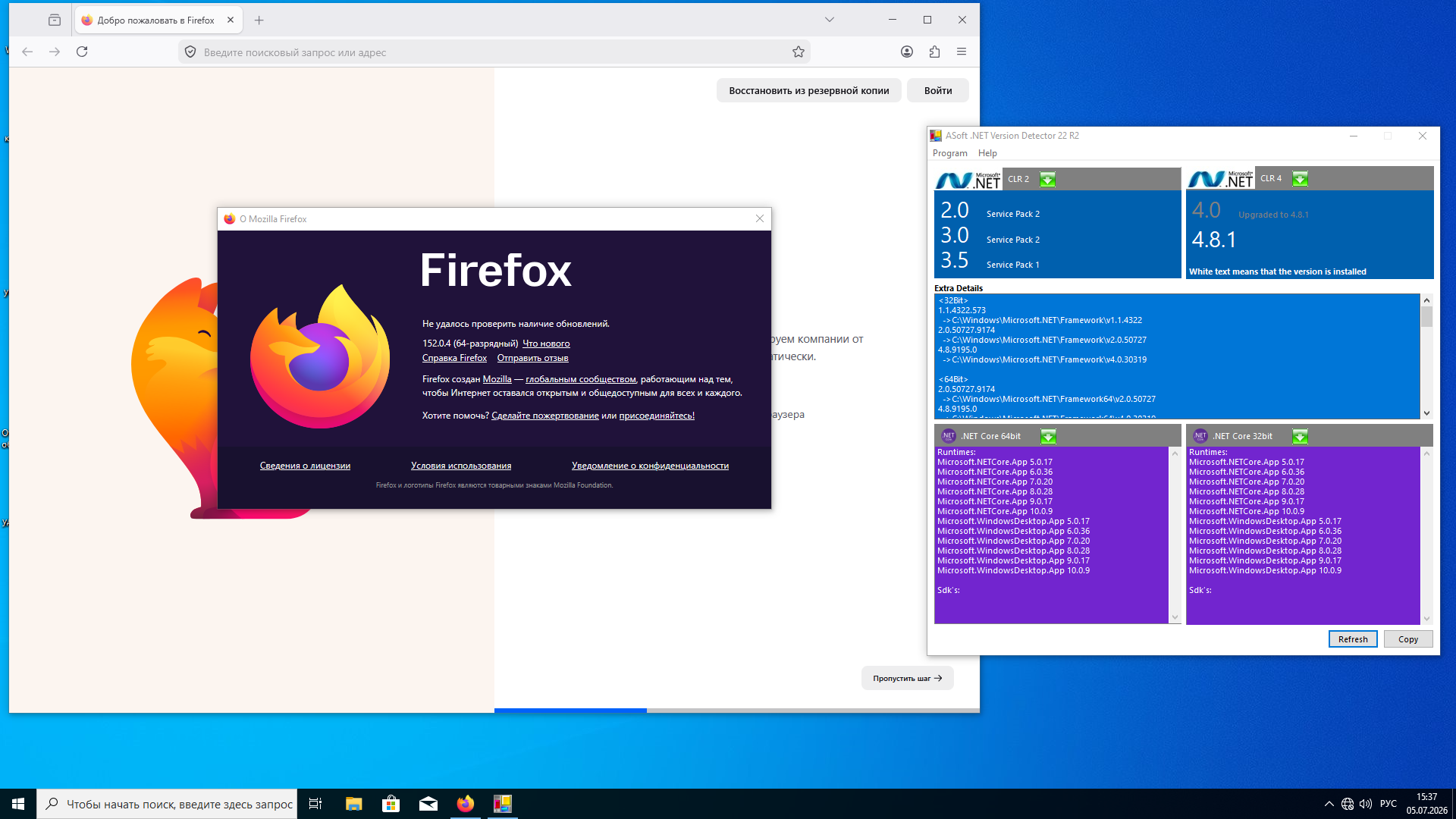
Task: Open the Mozilla link in About dialog
Action: tap(497, 379)
